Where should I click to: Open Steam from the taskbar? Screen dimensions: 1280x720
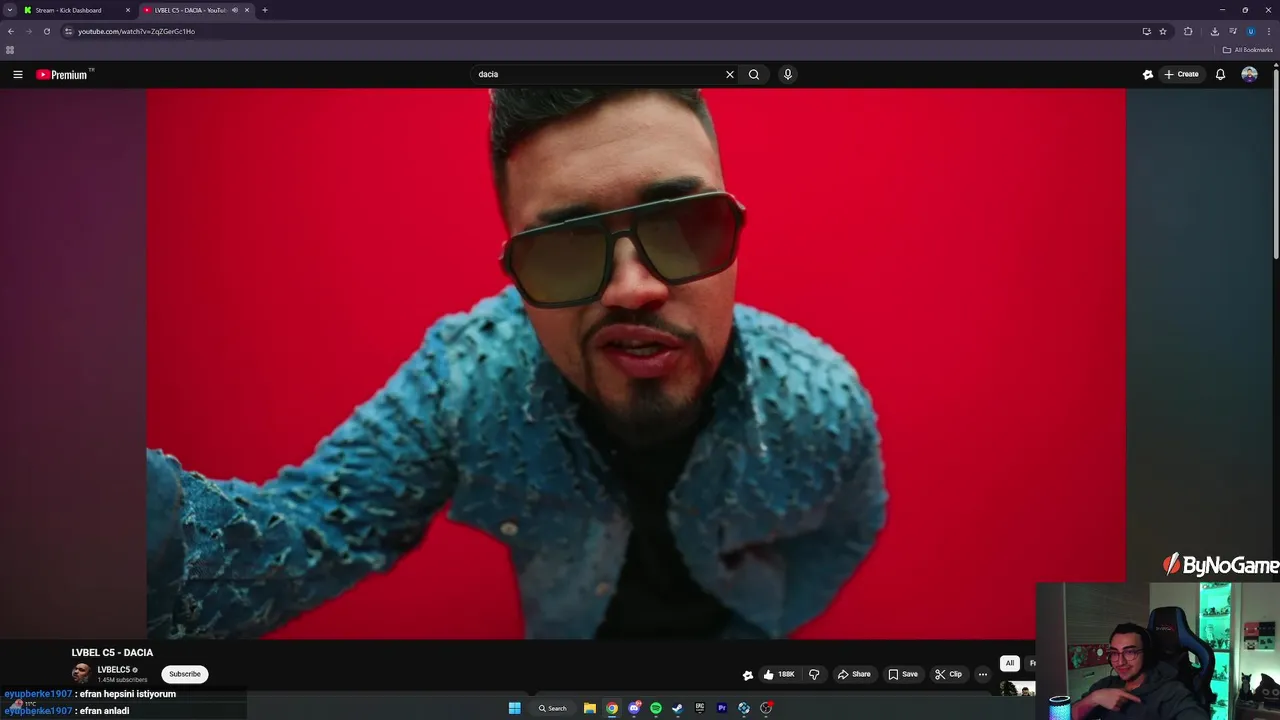coord(678,708)
